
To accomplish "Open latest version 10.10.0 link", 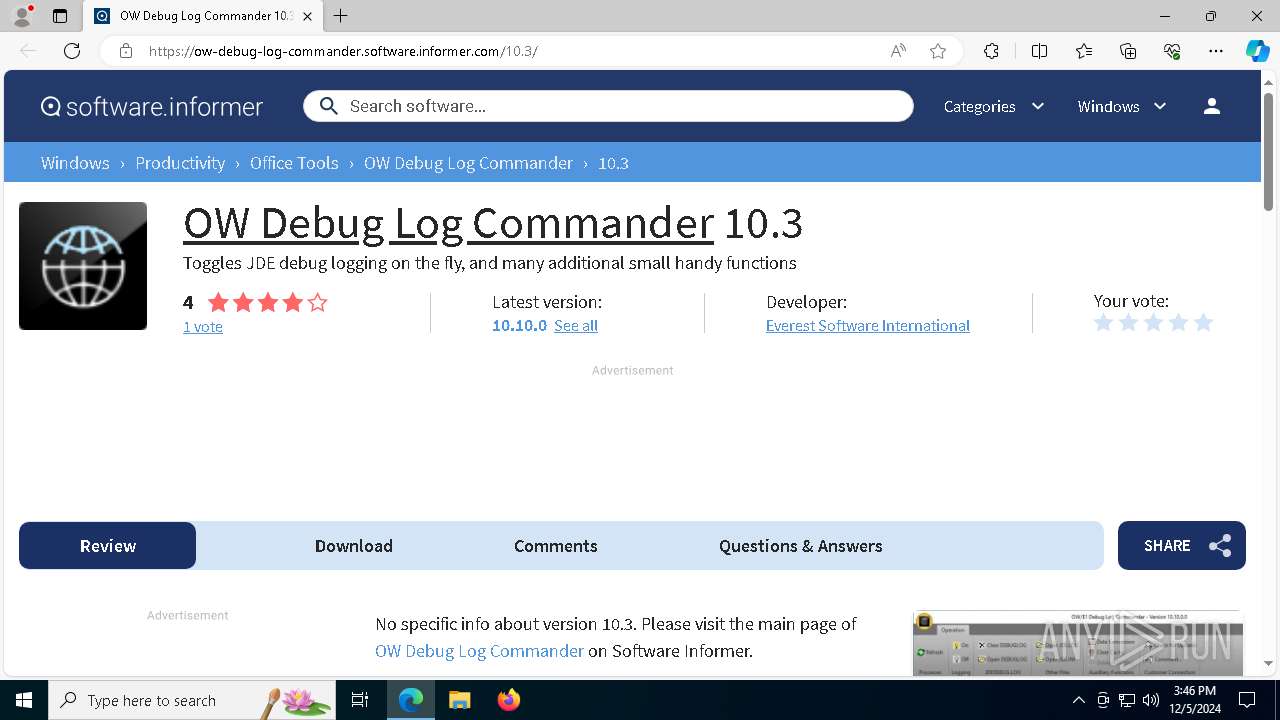I will tap(519, 325).
